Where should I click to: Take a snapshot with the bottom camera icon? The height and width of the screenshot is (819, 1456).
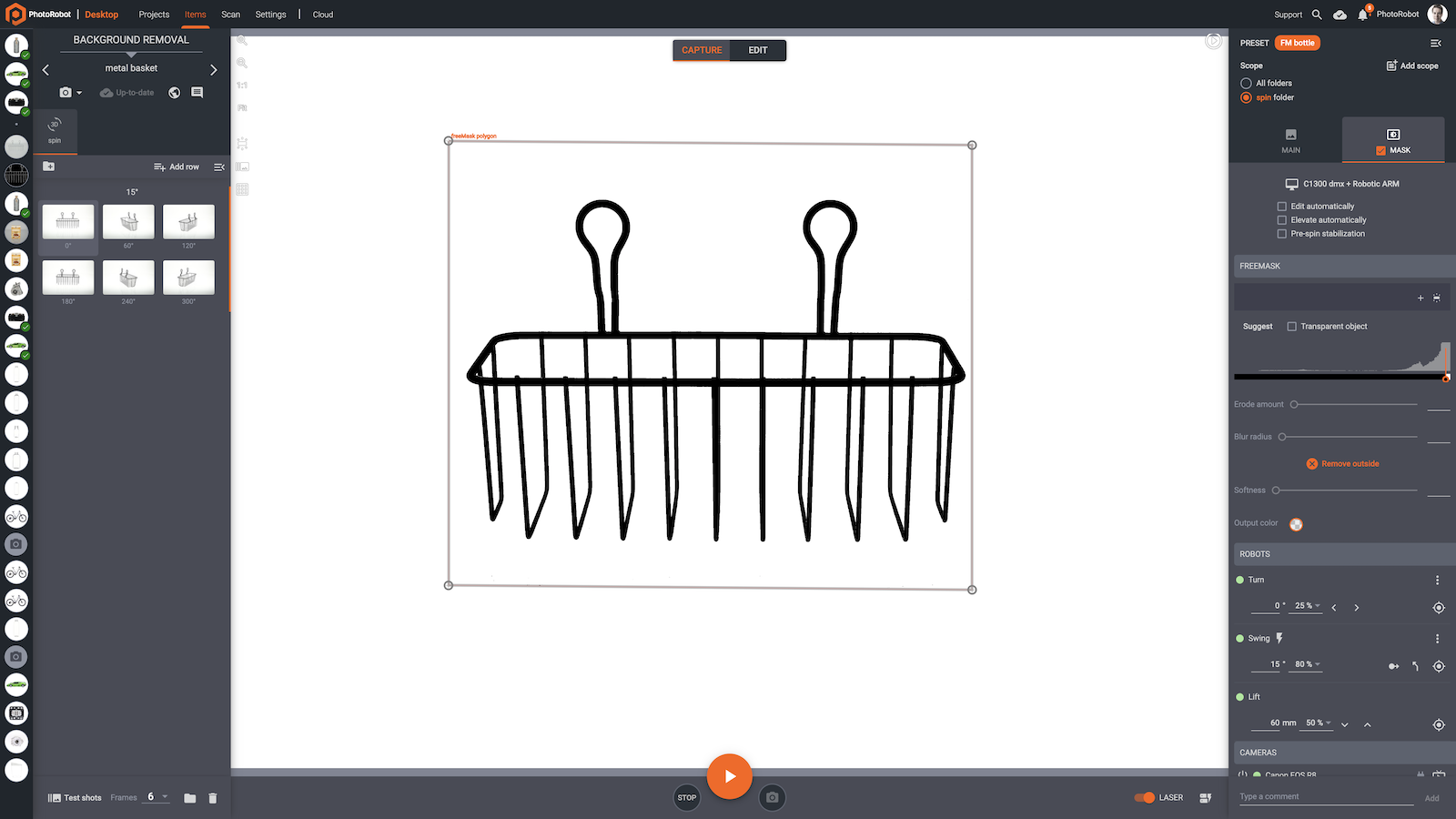771,797
